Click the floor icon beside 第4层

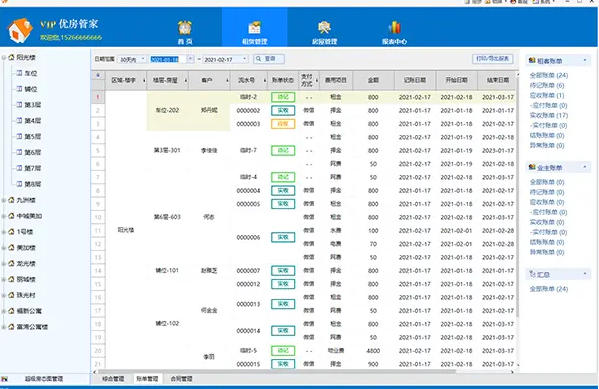pyautogui.click(x=19, y=120)
